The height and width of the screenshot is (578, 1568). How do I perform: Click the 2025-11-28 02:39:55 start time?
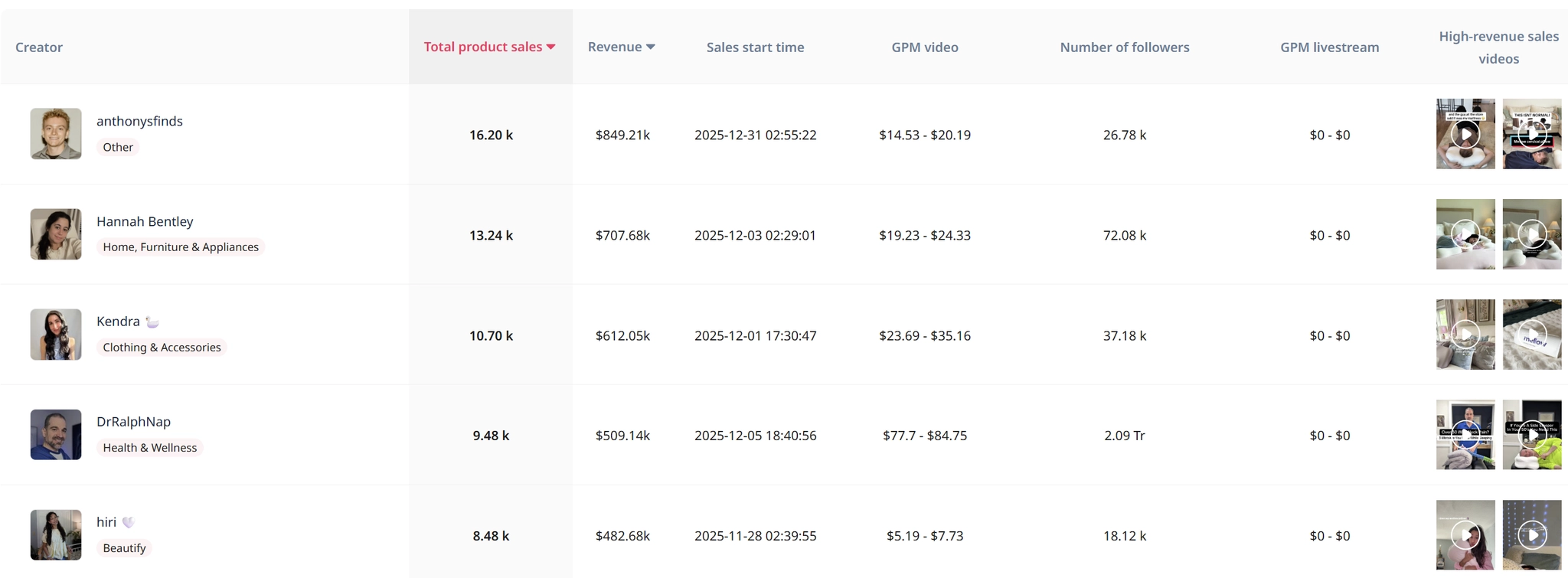tap(755, 536)
